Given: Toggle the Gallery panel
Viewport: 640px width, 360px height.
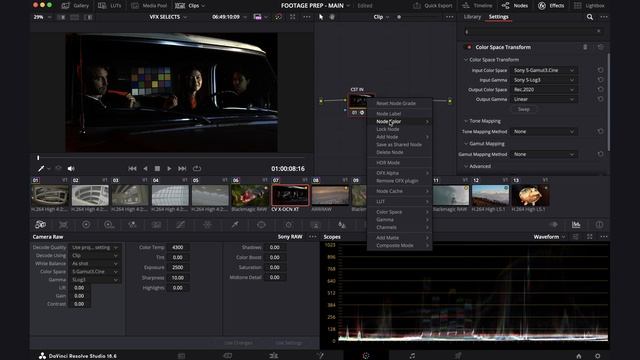Looking at the screenshot, I should coord(76,6).
